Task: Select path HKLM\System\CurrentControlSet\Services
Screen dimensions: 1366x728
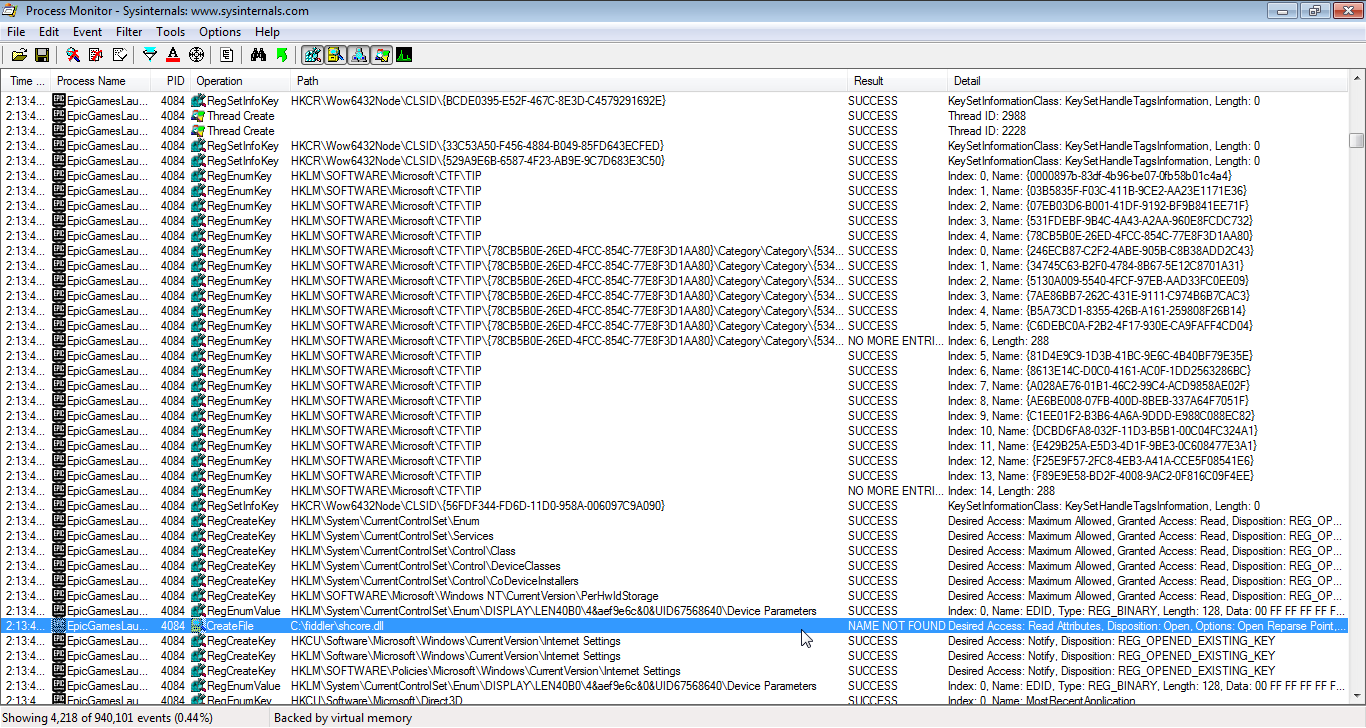Action: point(392,536)
